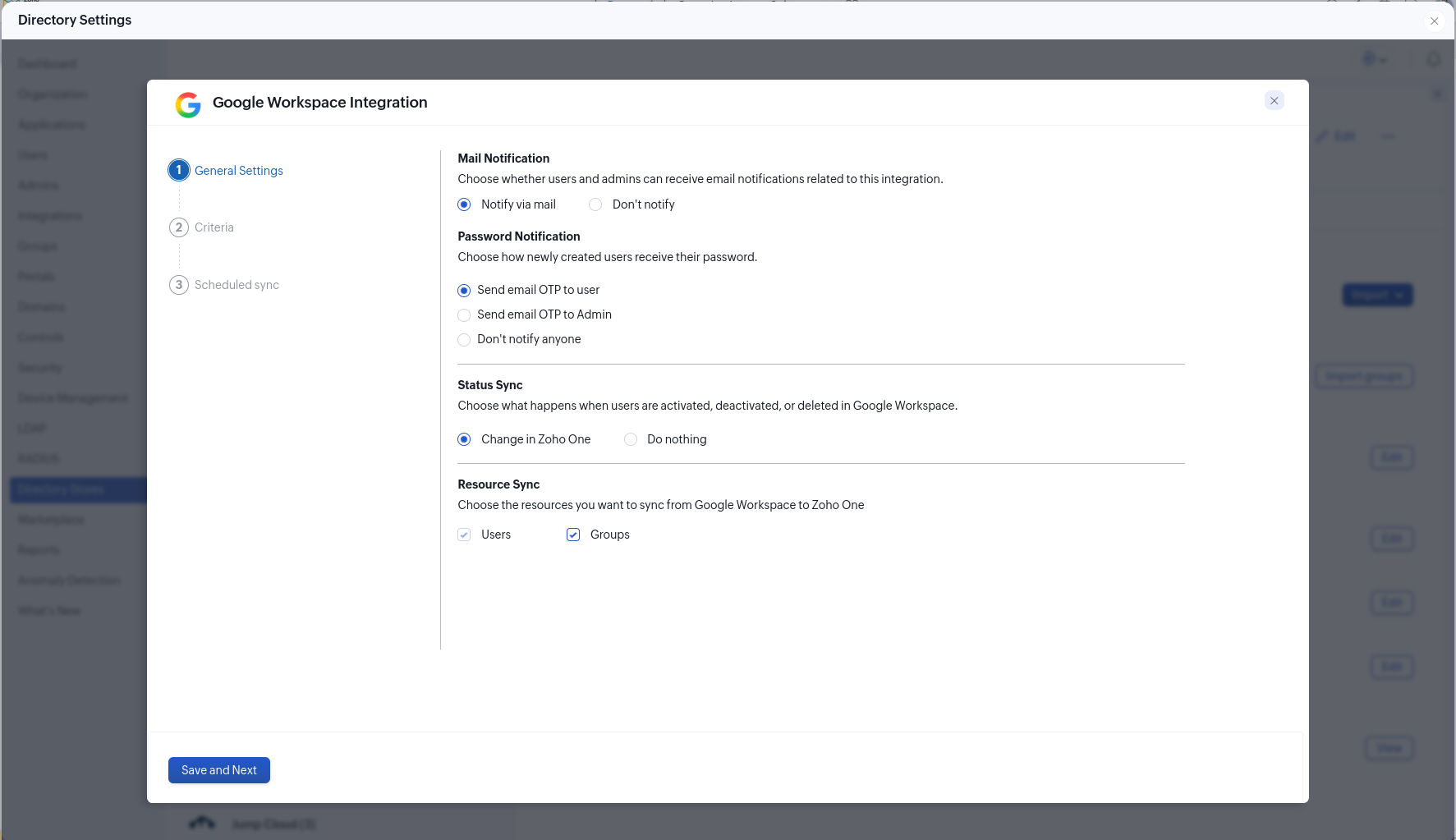The height and width of the screenshot is (840, 1456).
Task: Click the step 1 number circle
Action: point(179,170)
